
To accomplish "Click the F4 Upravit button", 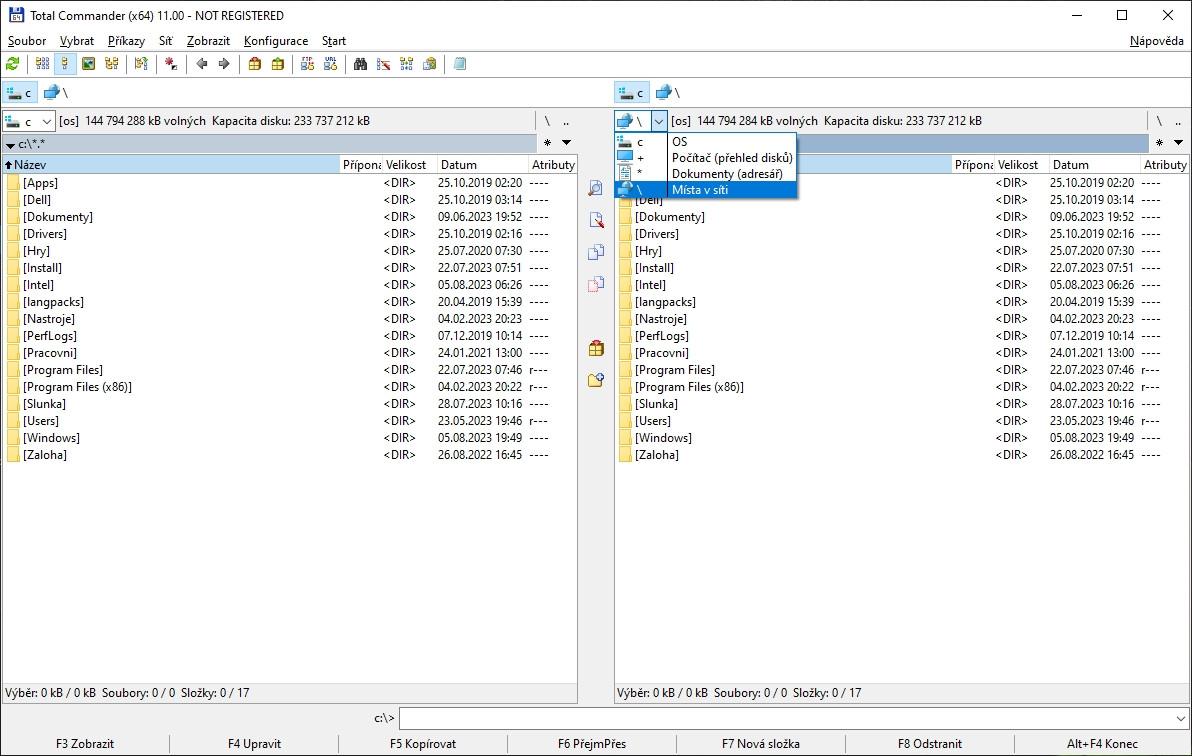I will click(254, 744).
